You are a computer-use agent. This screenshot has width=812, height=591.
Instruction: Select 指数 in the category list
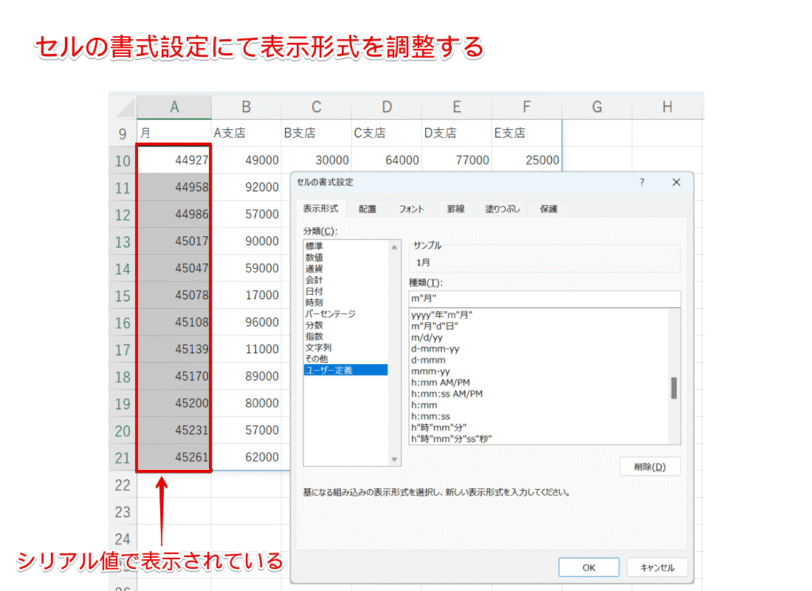[345, 337]
